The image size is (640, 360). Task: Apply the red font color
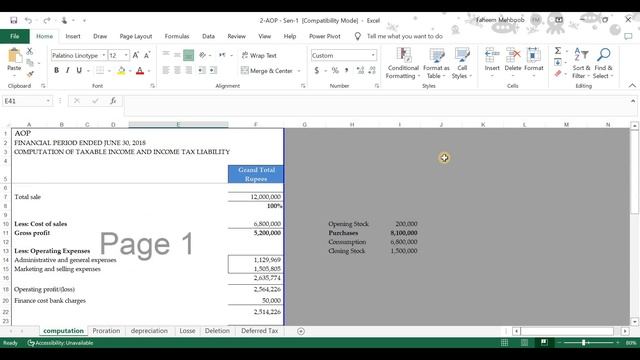pyautogui.click(x=140, y=71)
